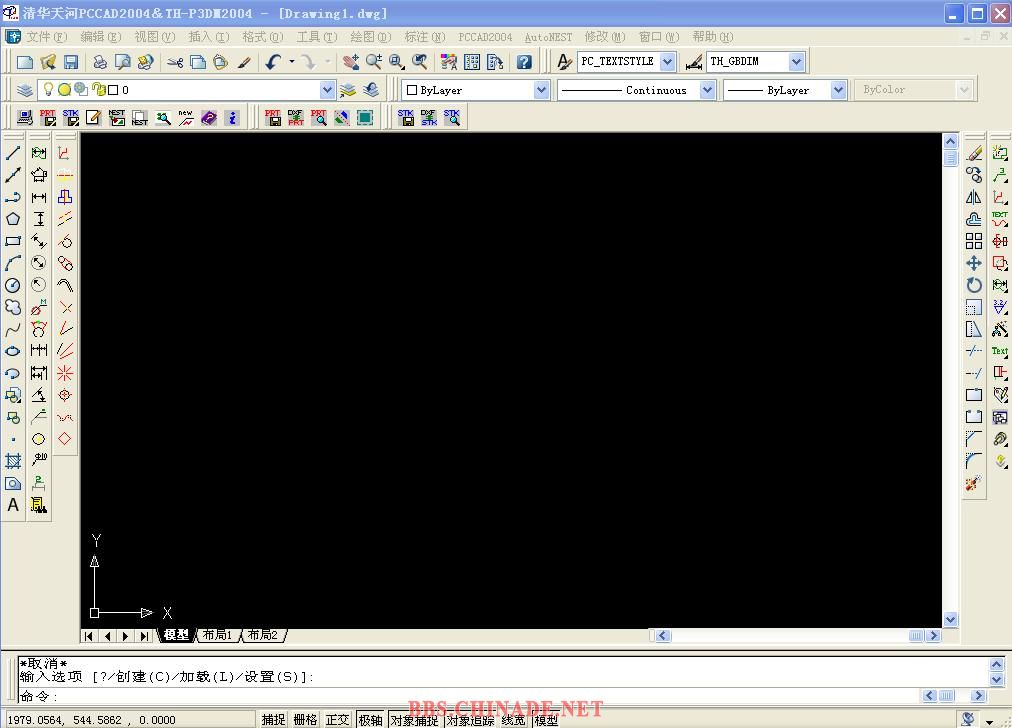1012x728 pixels.
Task: Select the Explode tool
Action: [x=974, y=483]
